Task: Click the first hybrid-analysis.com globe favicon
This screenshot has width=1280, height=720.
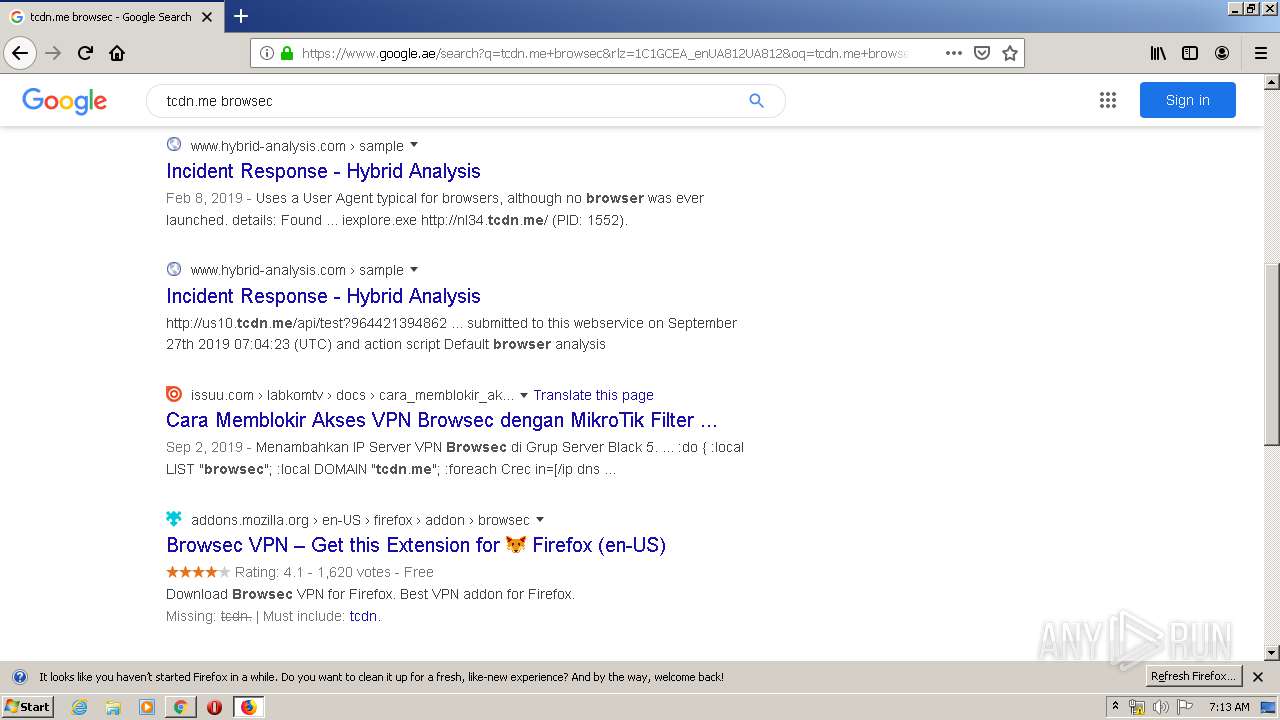Action: [174, 144]
